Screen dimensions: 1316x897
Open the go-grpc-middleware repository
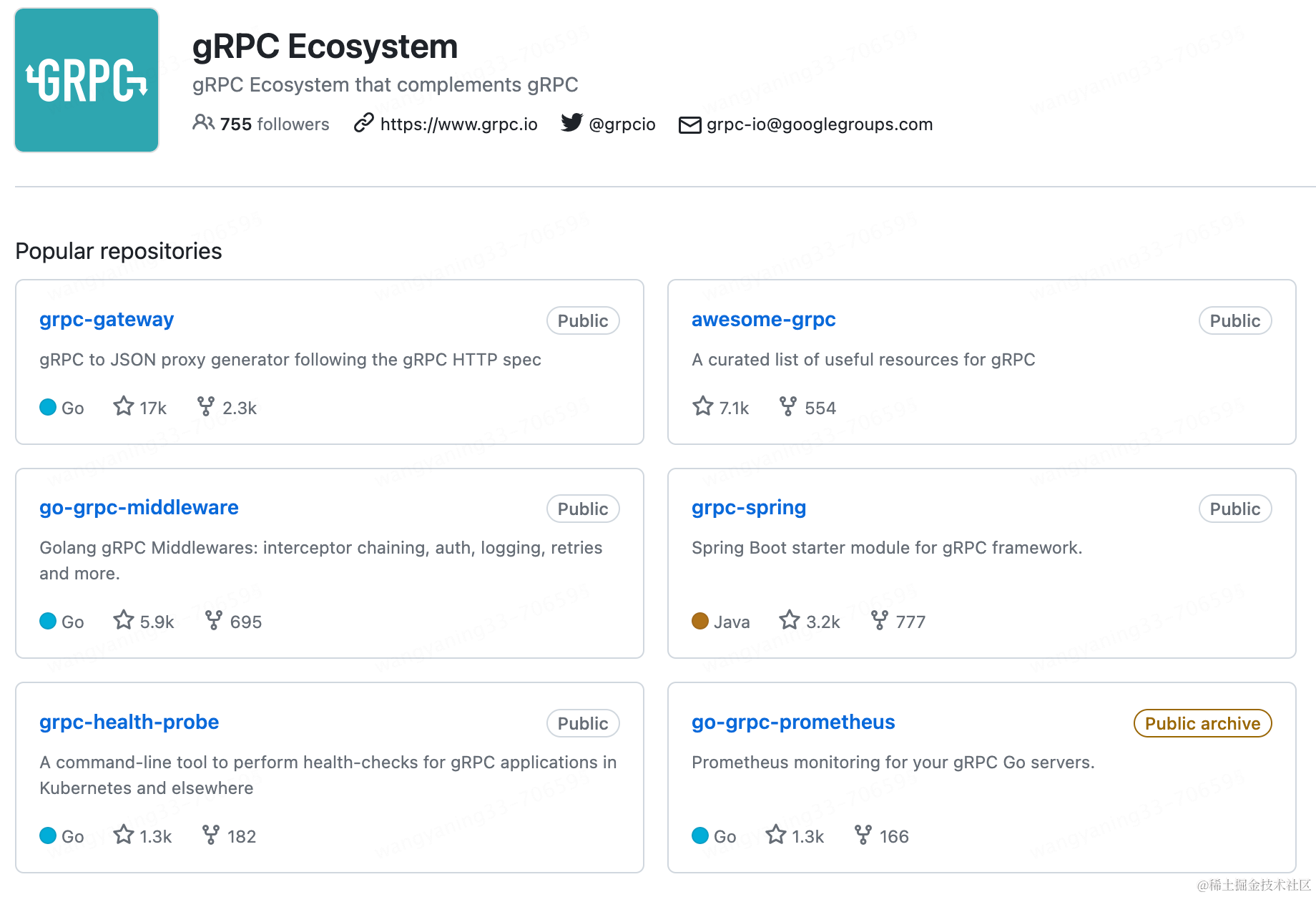[139, 507]
